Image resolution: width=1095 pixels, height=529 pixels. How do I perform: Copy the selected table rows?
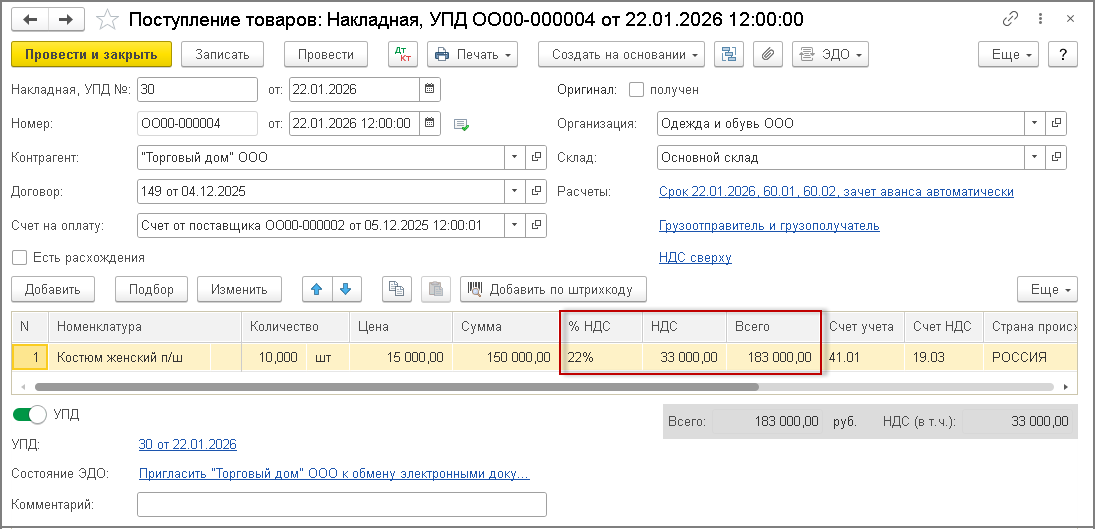pos(397,289)
